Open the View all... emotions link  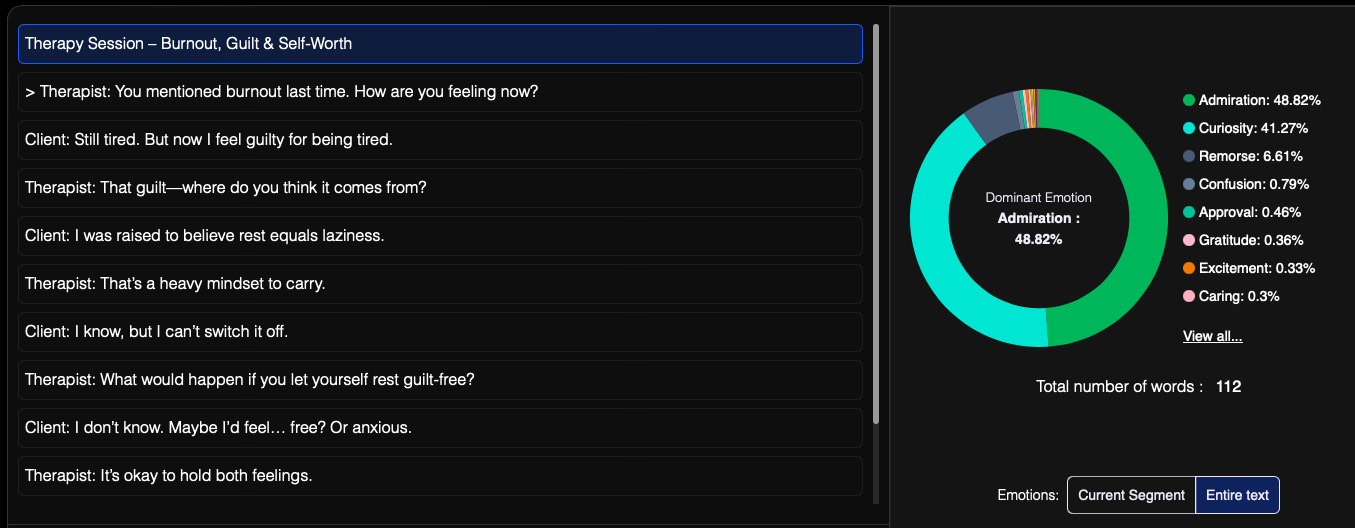pyautogui.click(x=1212, y=336)
